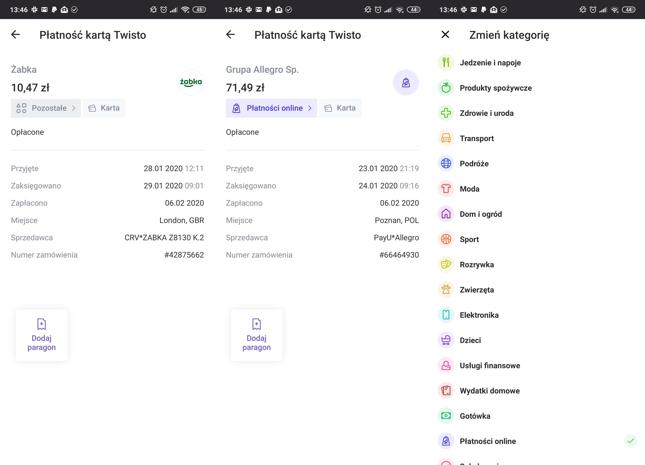Choose Gotówka category label
This screenshot has width=645, height=465.
(x=475, y=416)
